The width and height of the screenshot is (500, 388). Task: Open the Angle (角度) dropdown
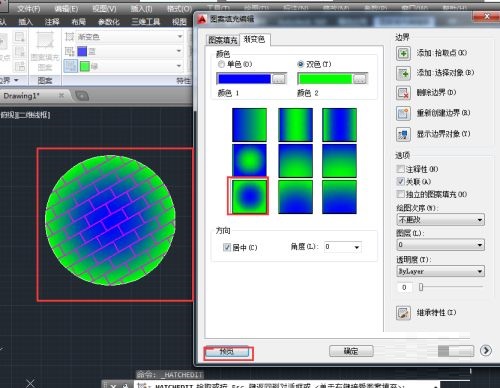click(x=357, y=247)
